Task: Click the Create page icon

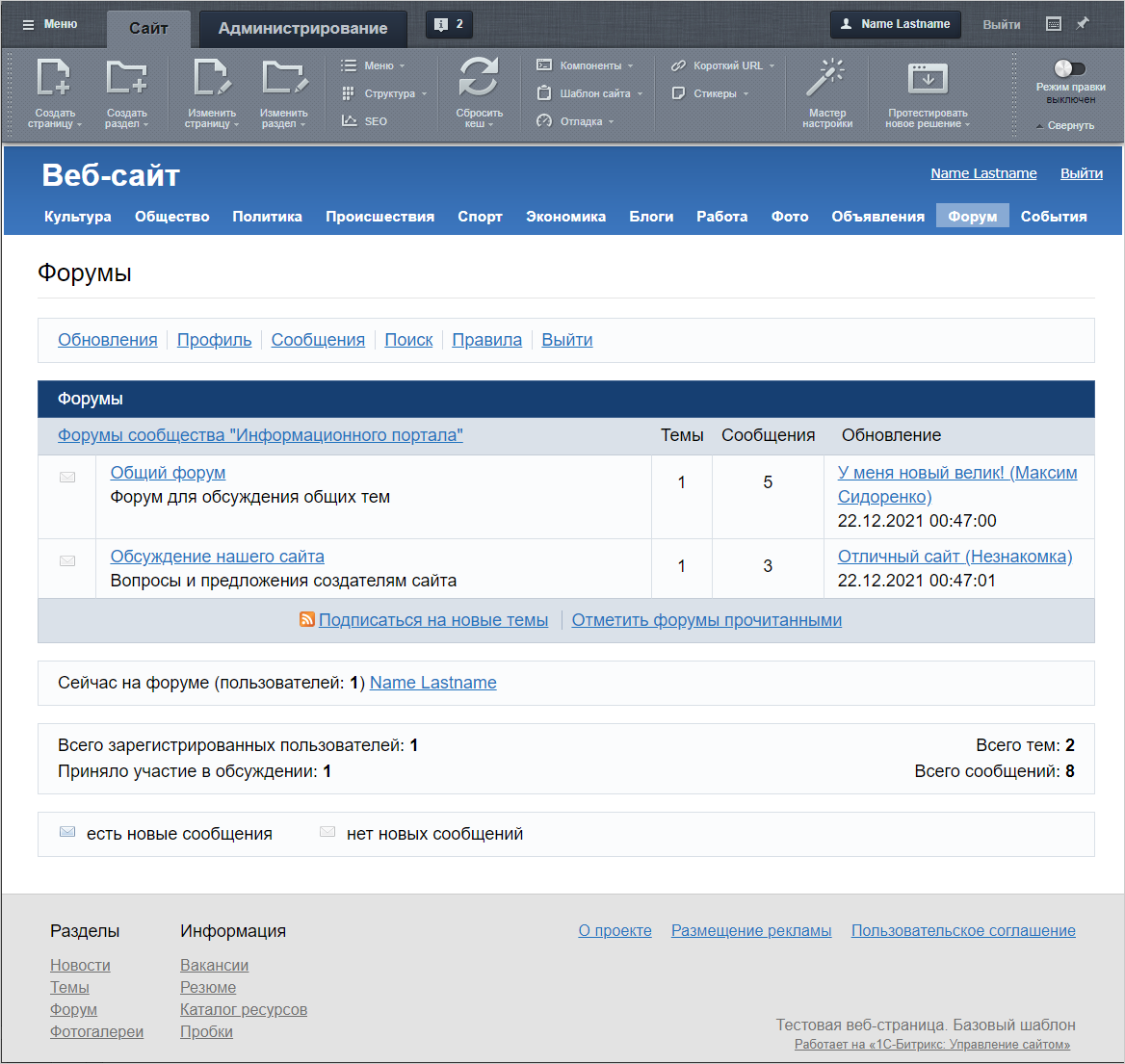Action: [x=54, y=78]
